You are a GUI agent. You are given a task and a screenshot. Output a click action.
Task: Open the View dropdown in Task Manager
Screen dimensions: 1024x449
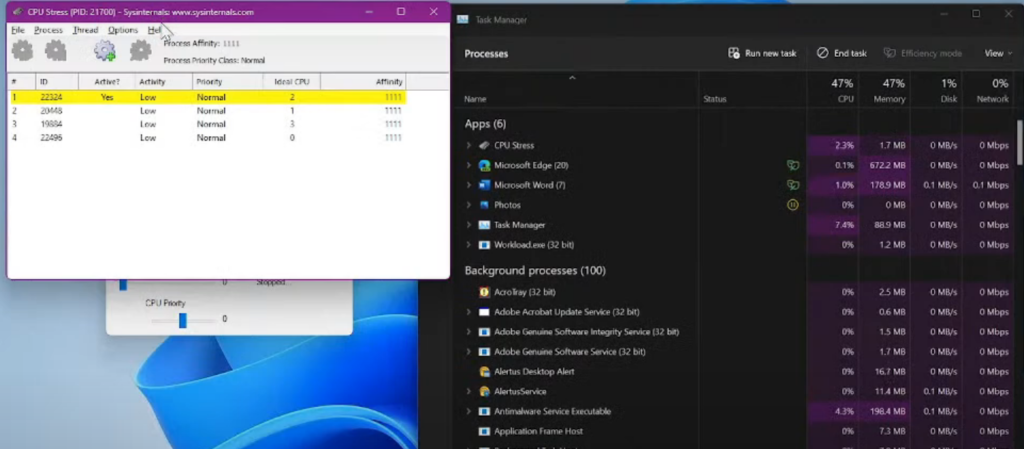(x=998, y=54)
